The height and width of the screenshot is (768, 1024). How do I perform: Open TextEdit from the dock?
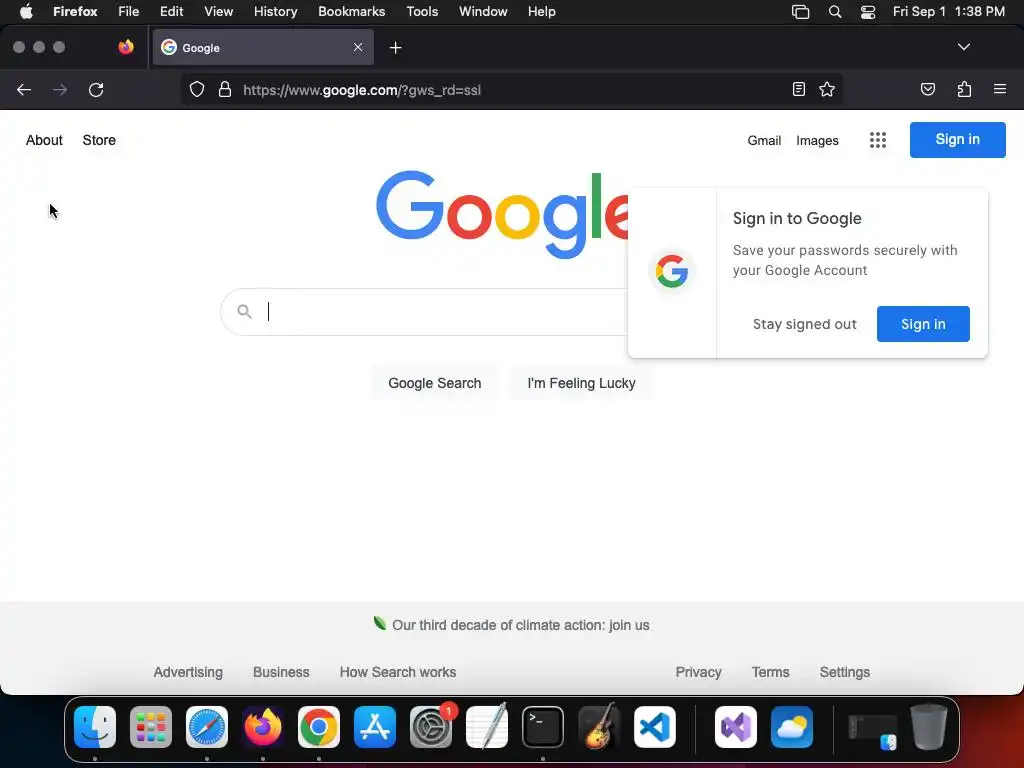tap(487, 727)
